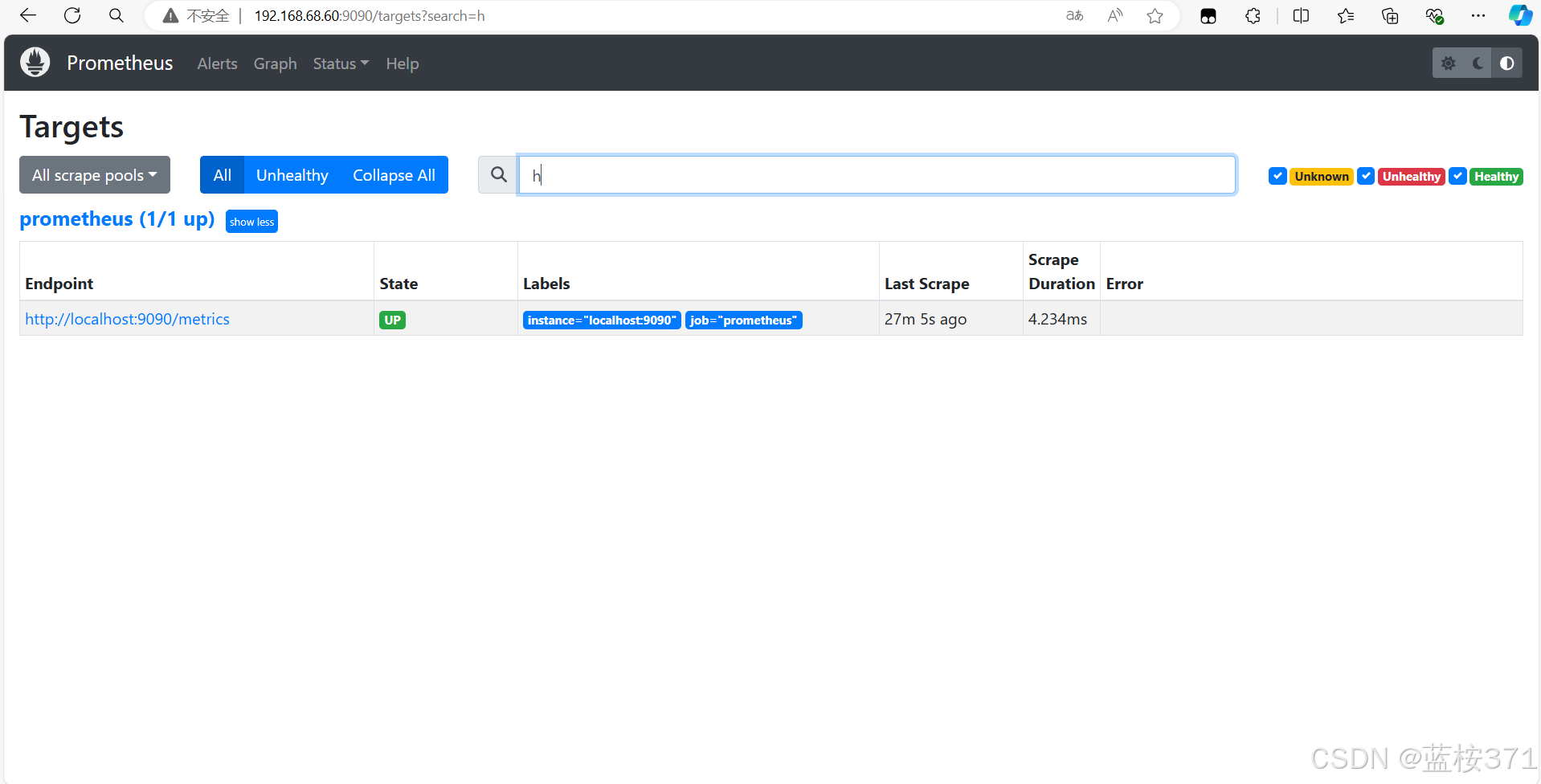Viewport: 1541px width, 784px height.
Task: Click the Prometheus flame logo
Action: click(35, 63)
